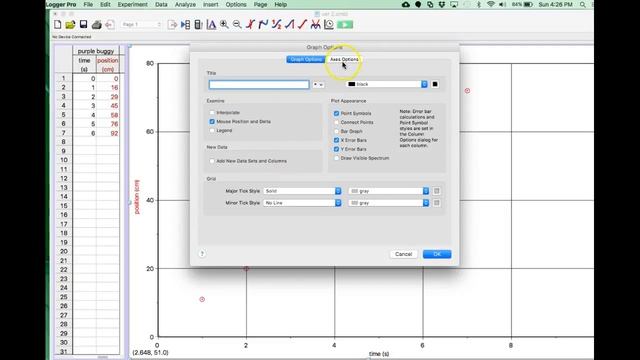This screenshot has height=360, width=640.
Task: Click the OK button
Action: pos(437,254)
